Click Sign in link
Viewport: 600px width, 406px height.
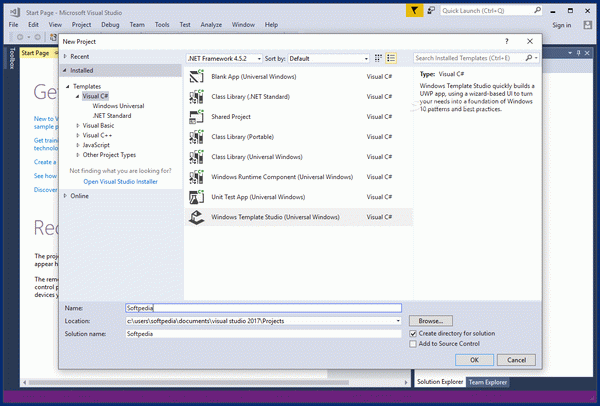tap(562, 25)
